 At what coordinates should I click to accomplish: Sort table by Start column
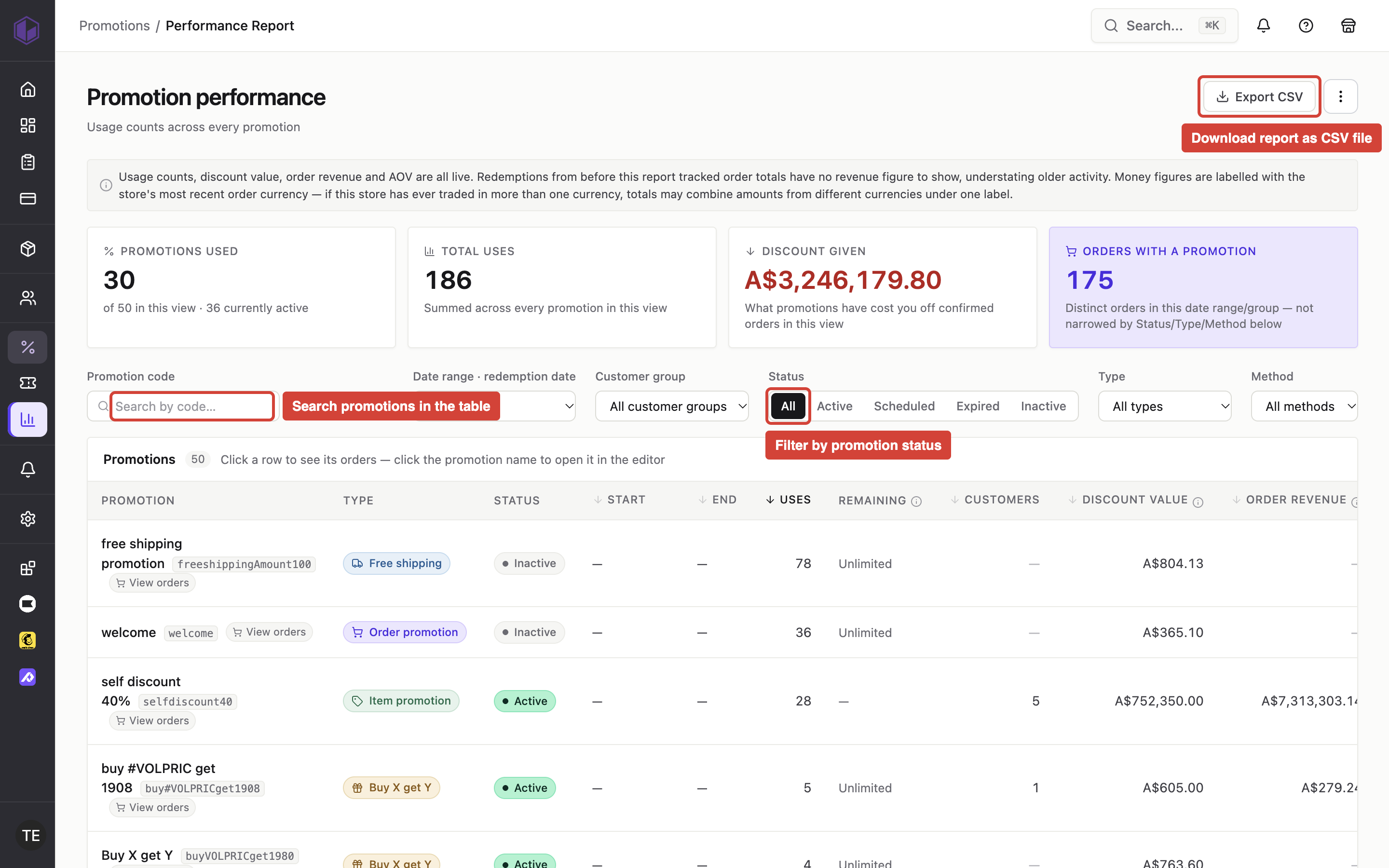coord(619,500)
